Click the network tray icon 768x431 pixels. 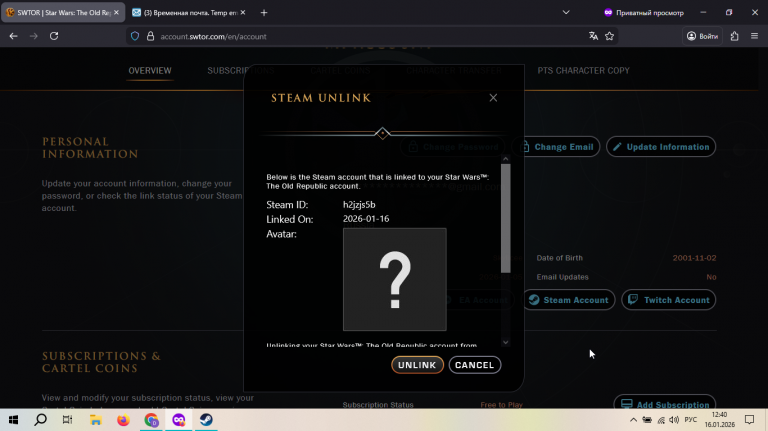(661, 420)
